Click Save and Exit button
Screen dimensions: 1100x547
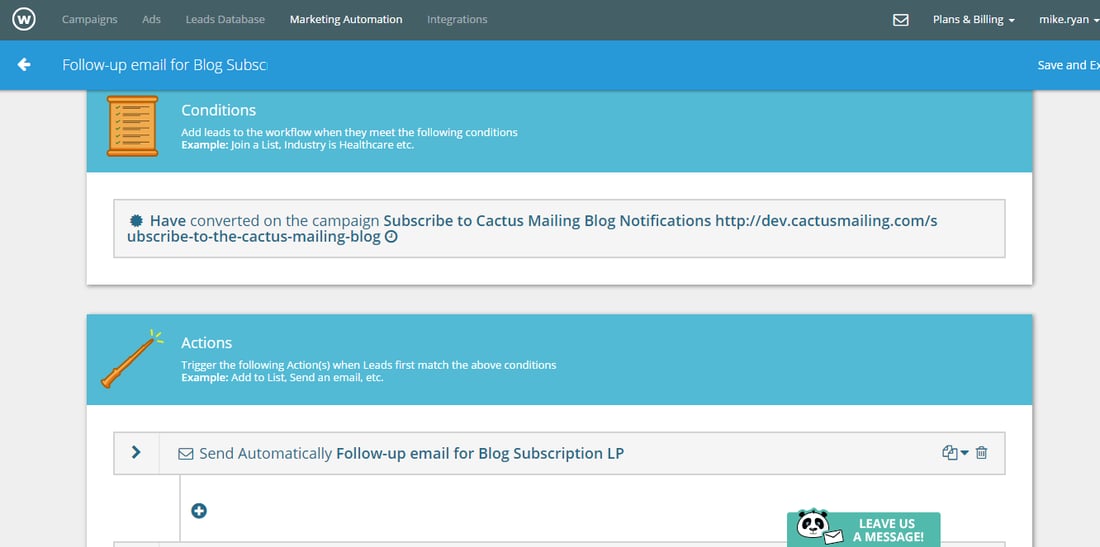pyautogui.click(x=1068, y=65)
